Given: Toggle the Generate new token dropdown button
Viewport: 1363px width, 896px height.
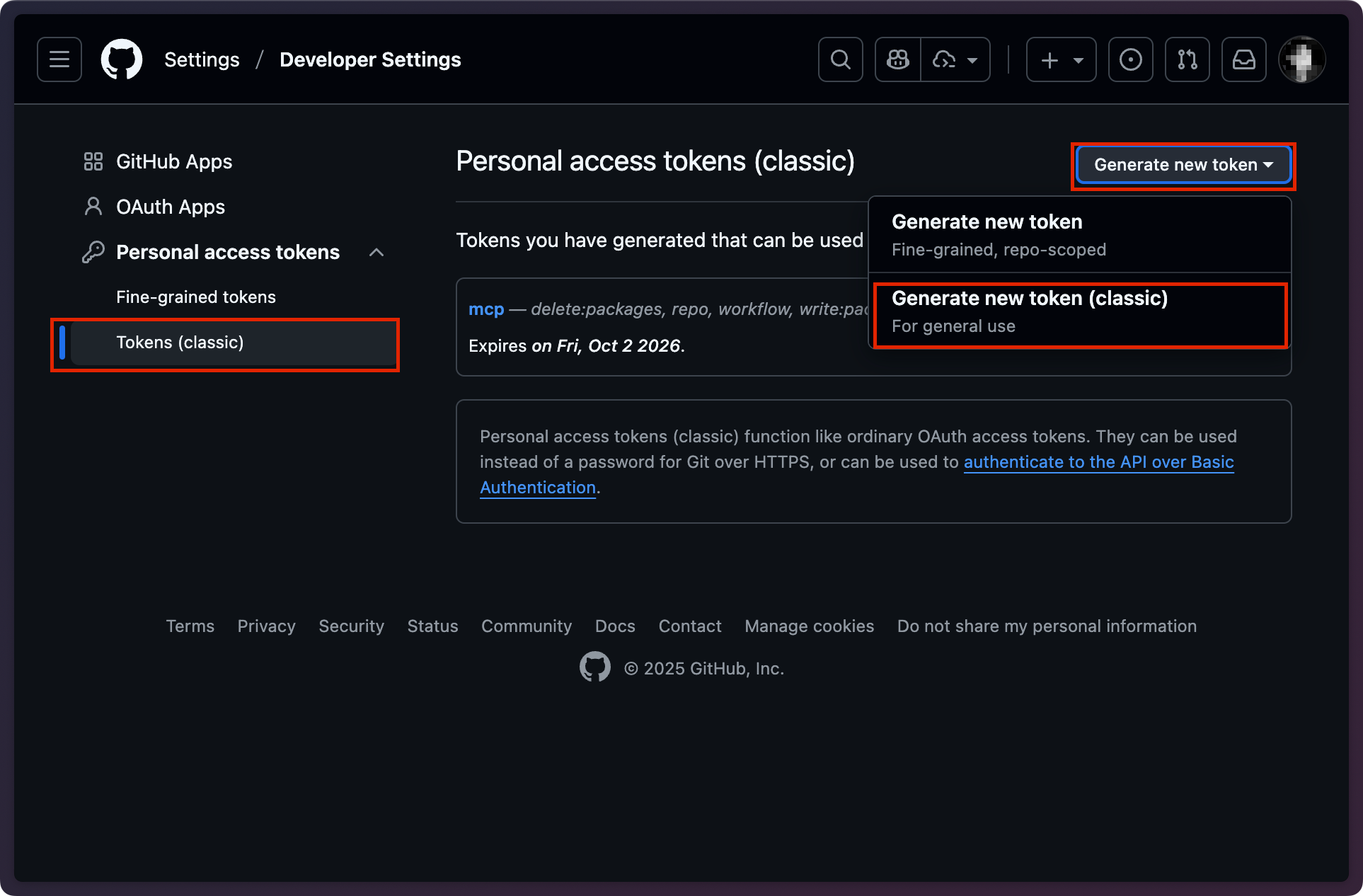Looking at the screenshot, I should tap(1183, 165).
